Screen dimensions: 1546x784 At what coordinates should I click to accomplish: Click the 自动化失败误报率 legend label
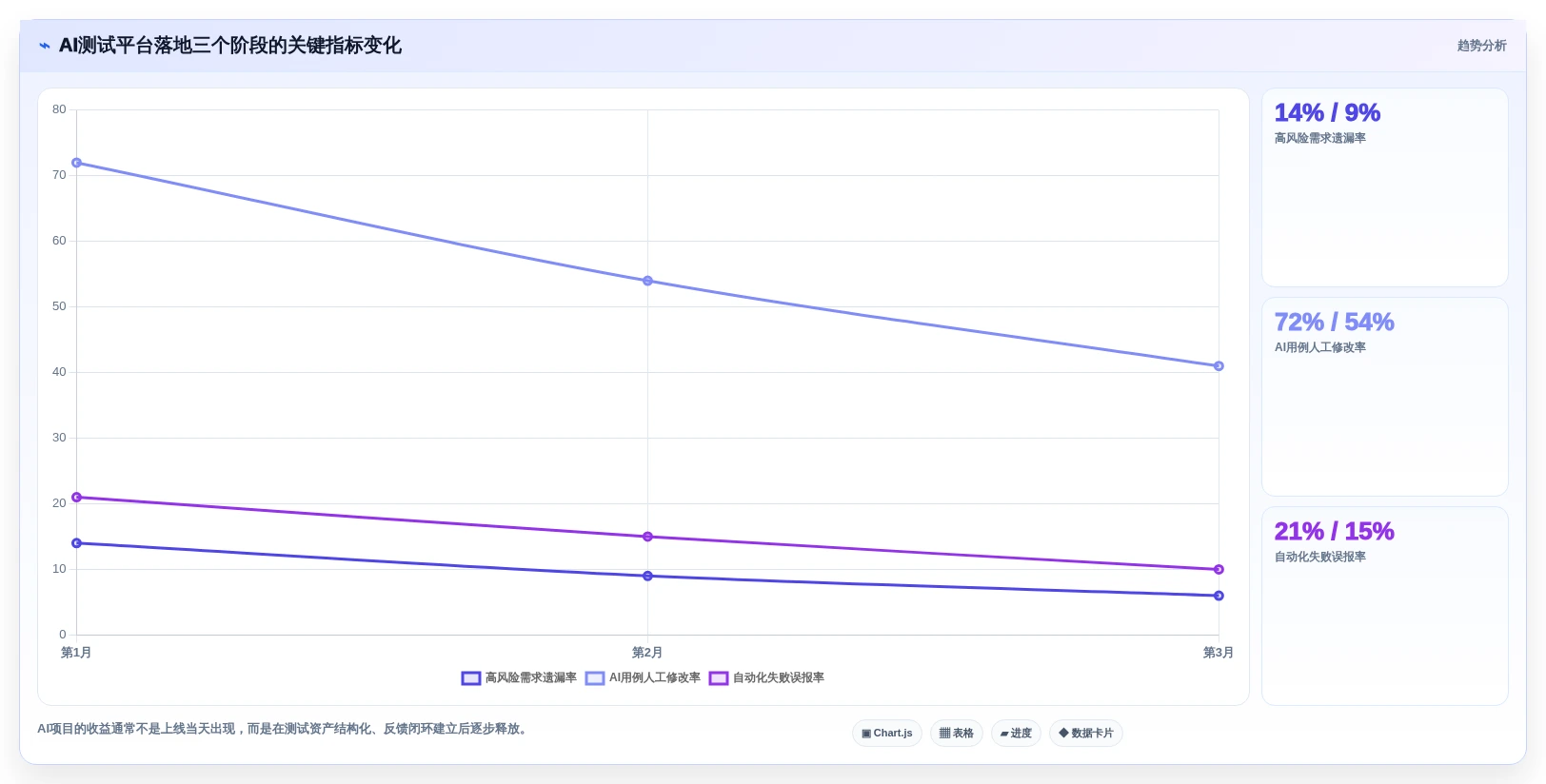(x=779, y=678)
